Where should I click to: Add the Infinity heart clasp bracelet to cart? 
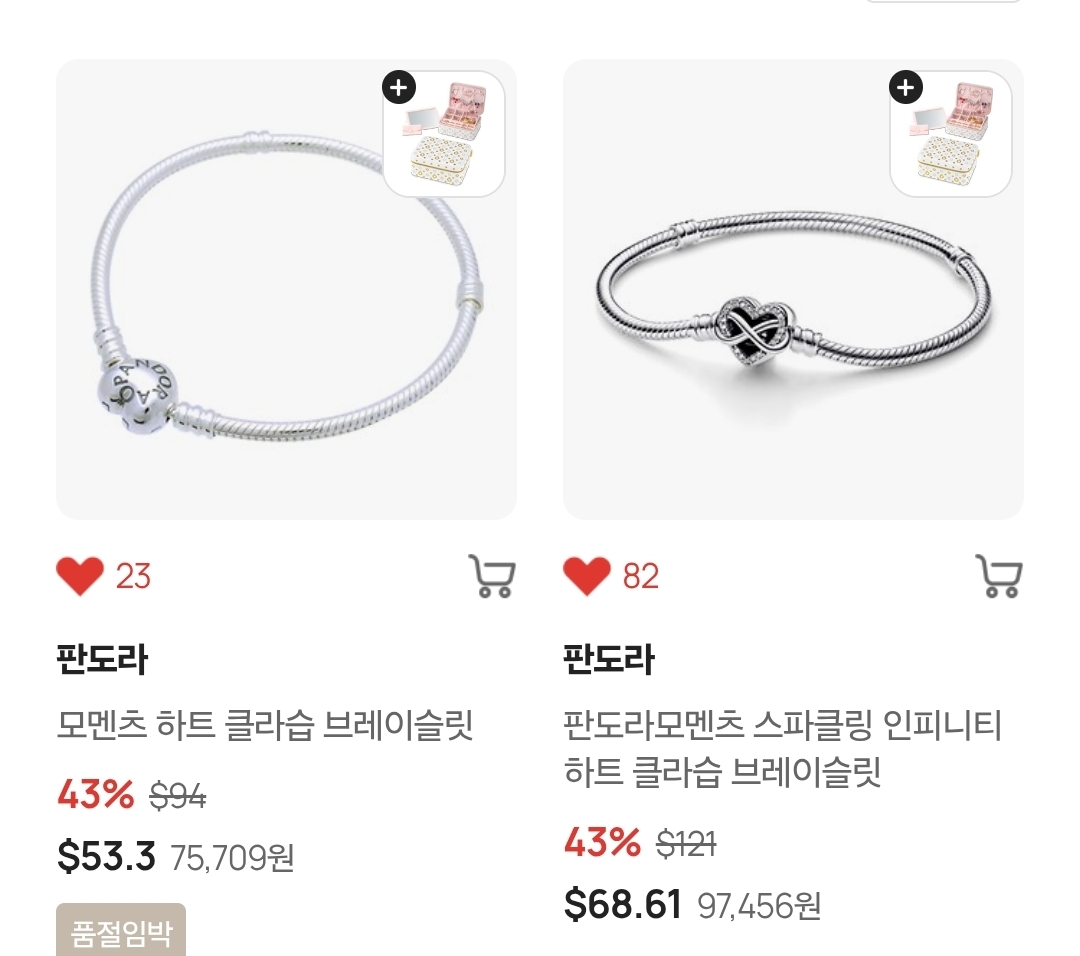(999, 576)
